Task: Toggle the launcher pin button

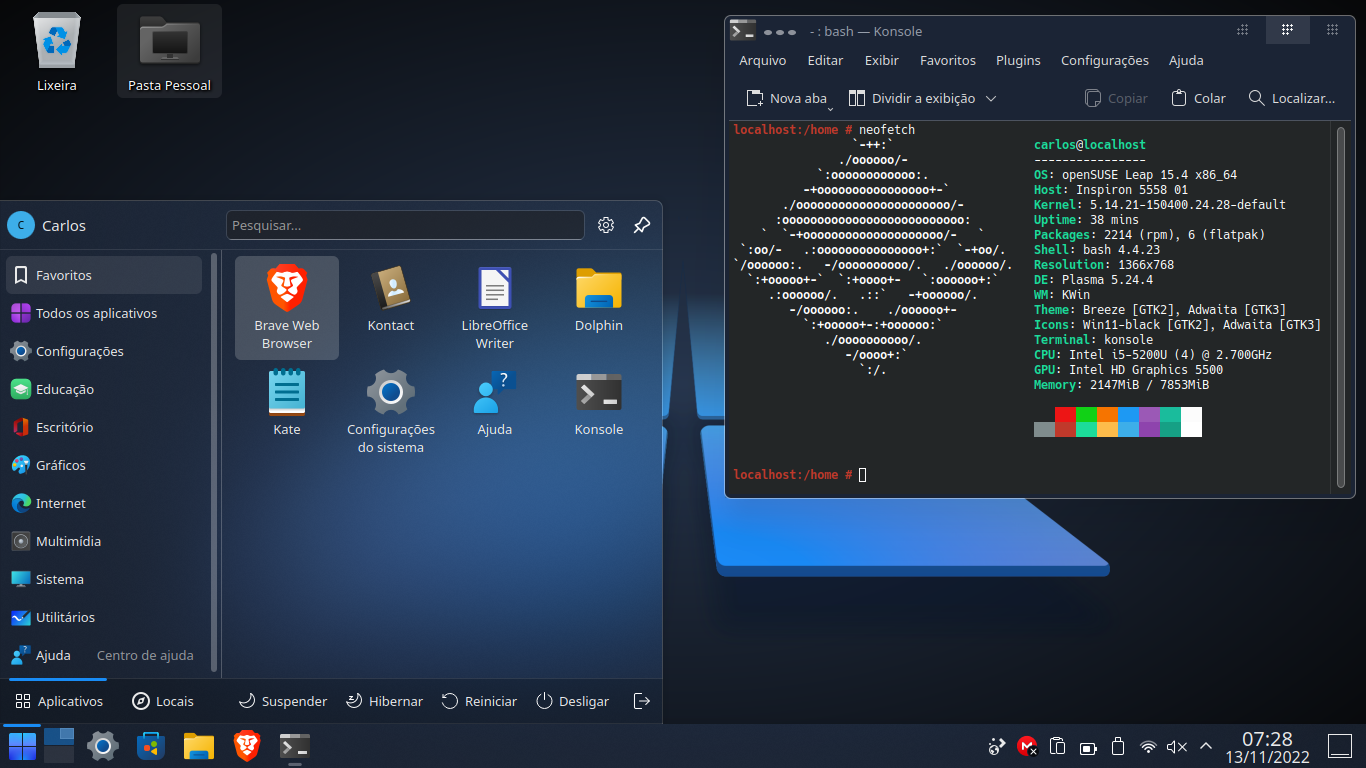Action: click(x=642, y=225)
